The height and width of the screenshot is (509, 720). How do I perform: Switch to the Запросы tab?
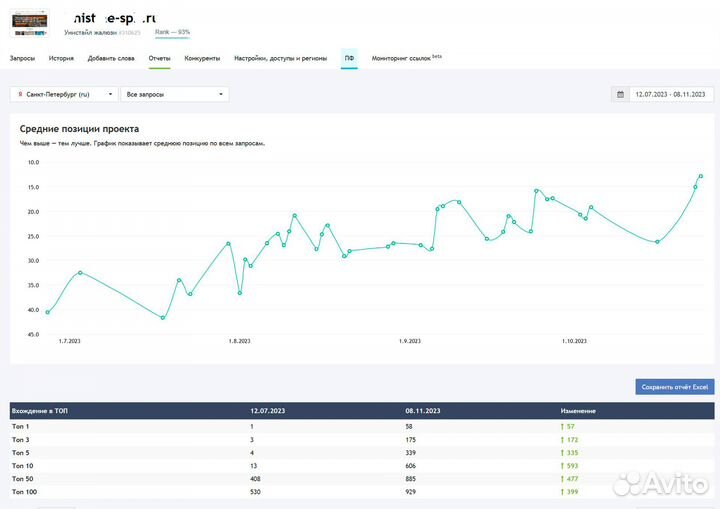22,59
